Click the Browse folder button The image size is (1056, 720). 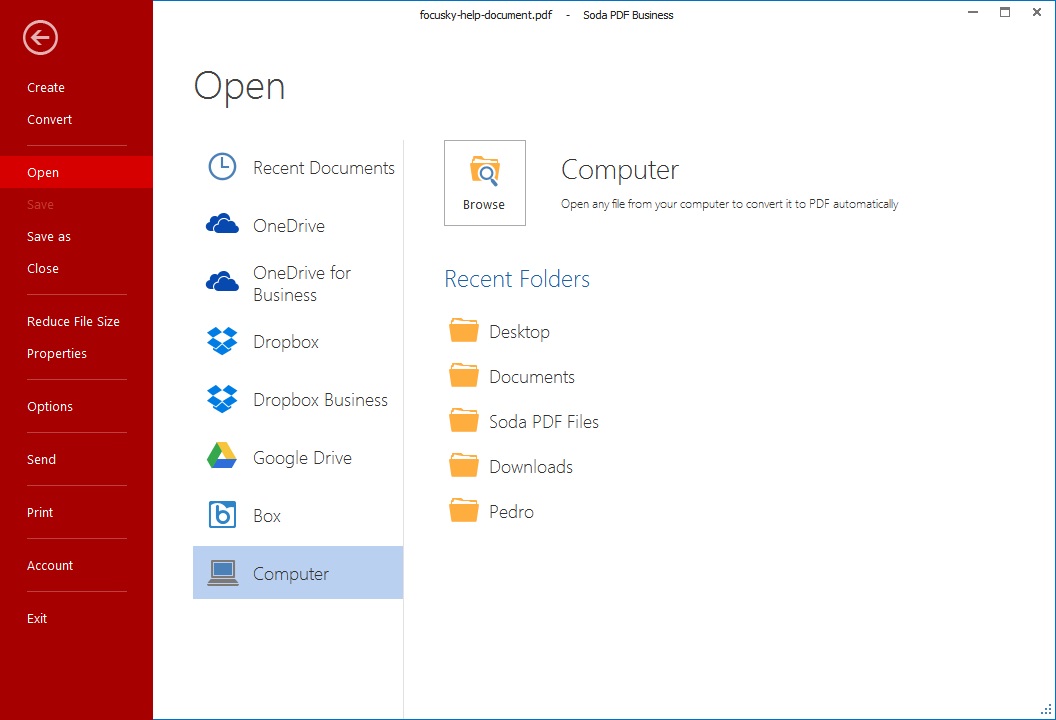484,183
